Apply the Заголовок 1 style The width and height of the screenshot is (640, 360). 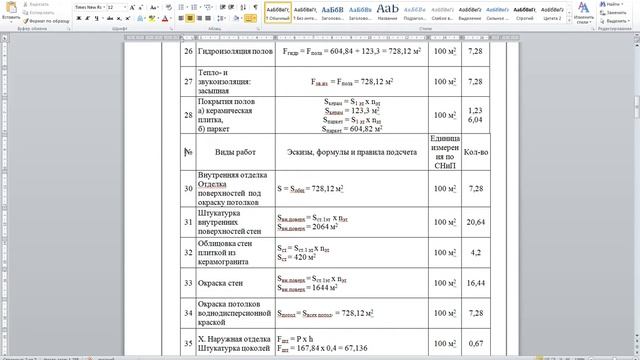tap(332, 12)
